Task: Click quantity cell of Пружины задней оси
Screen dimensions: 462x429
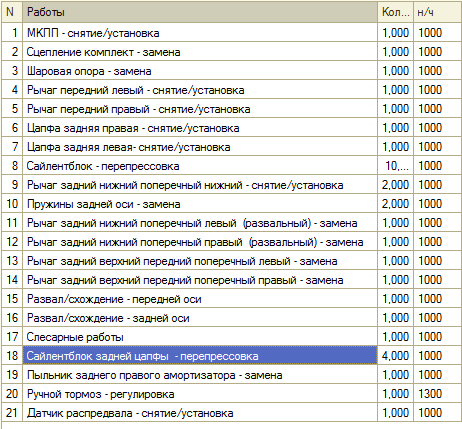Action: point(396,204)
